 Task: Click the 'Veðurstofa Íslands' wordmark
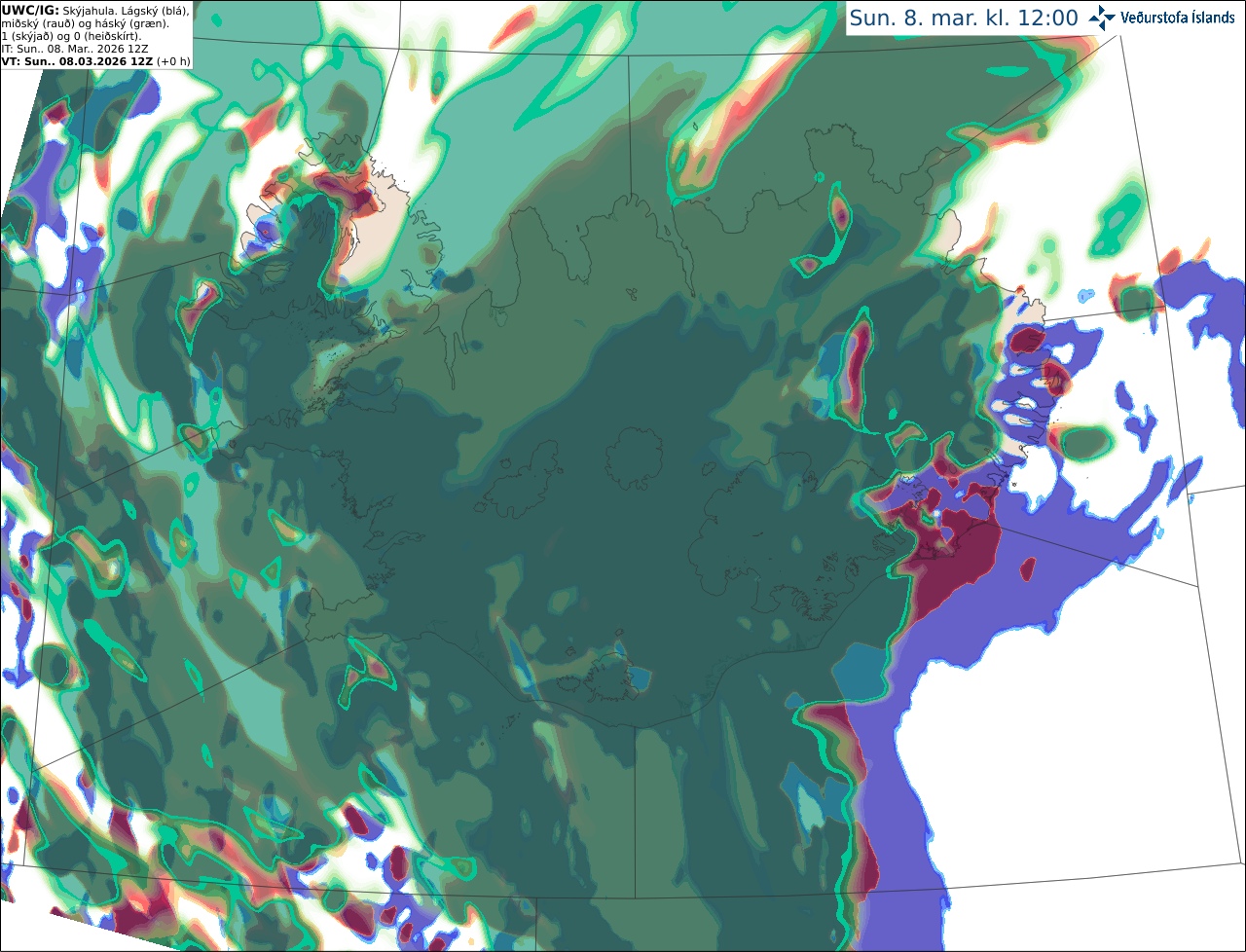tap(1178, 18)
